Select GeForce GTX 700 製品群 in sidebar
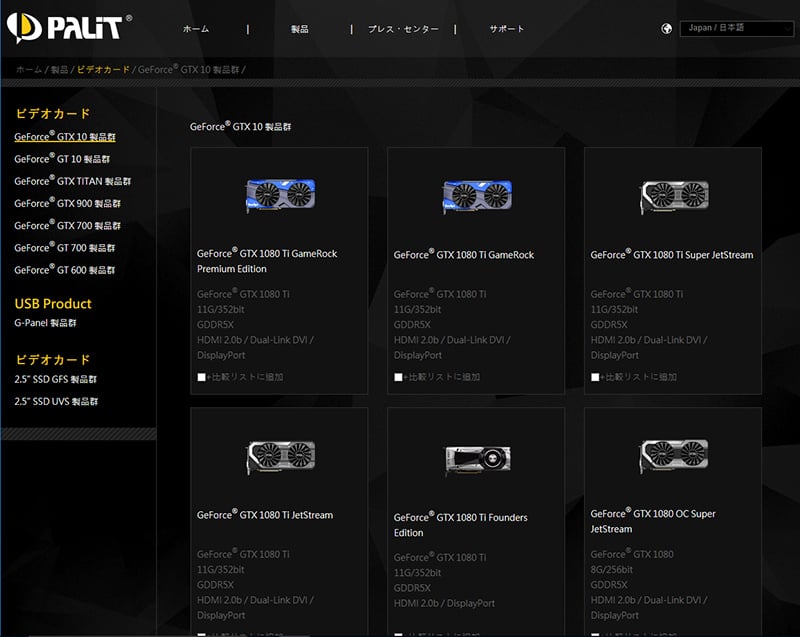 coord(67,225)
